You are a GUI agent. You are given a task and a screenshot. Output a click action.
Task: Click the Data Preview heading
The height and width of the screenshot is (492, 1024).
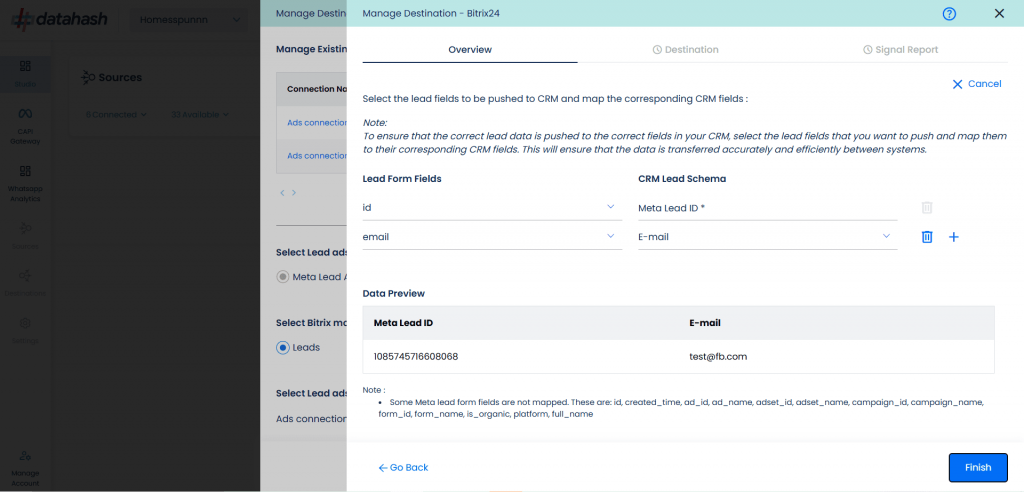coord(394,293)
